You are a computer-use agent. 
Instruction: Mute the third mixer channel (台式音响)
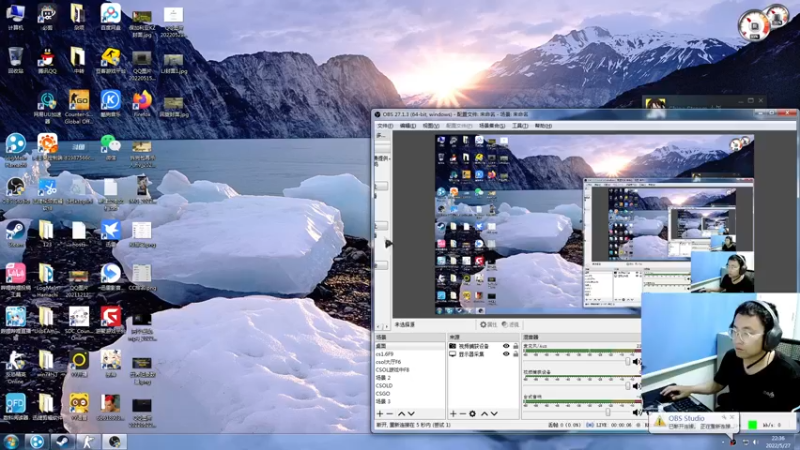point(636,412)
